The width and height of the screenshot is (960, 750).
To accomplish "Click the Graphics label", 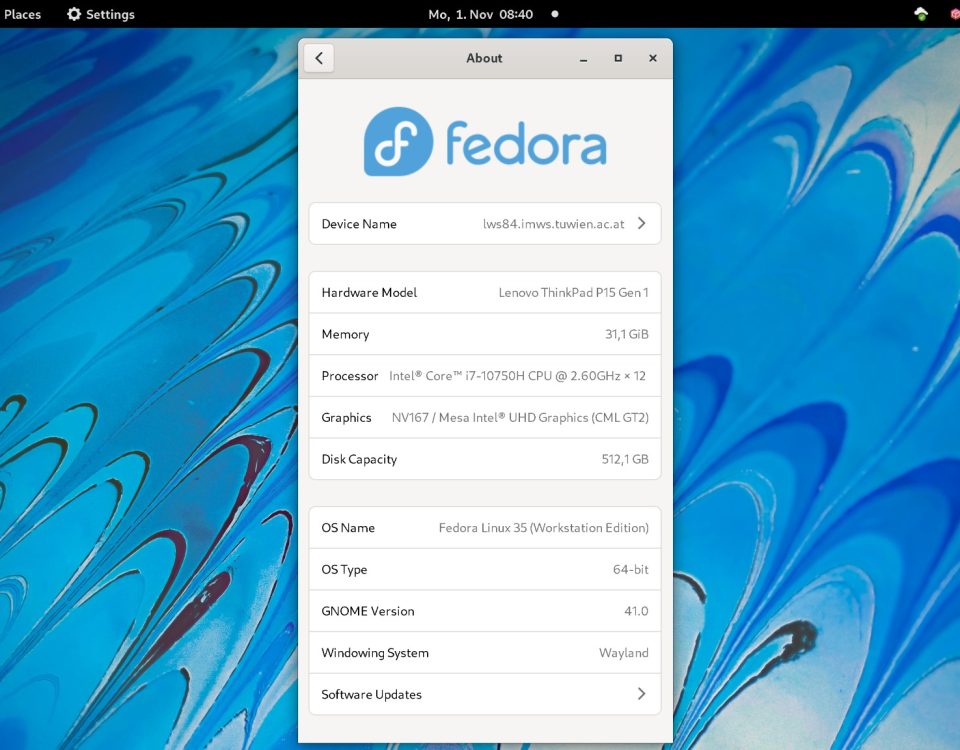I will pos(347,418).
